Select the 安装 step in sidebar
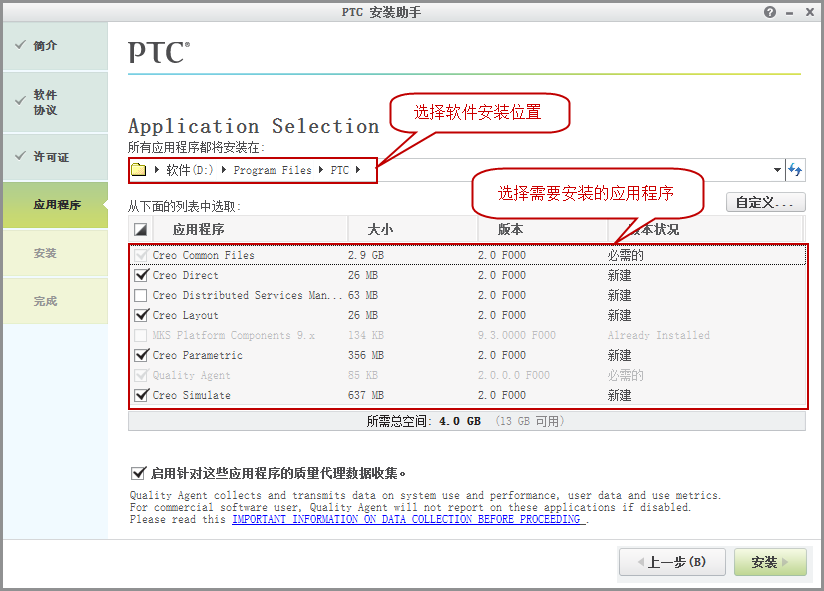The height and width of the screenshot is (591, 824). click(55, 253)
